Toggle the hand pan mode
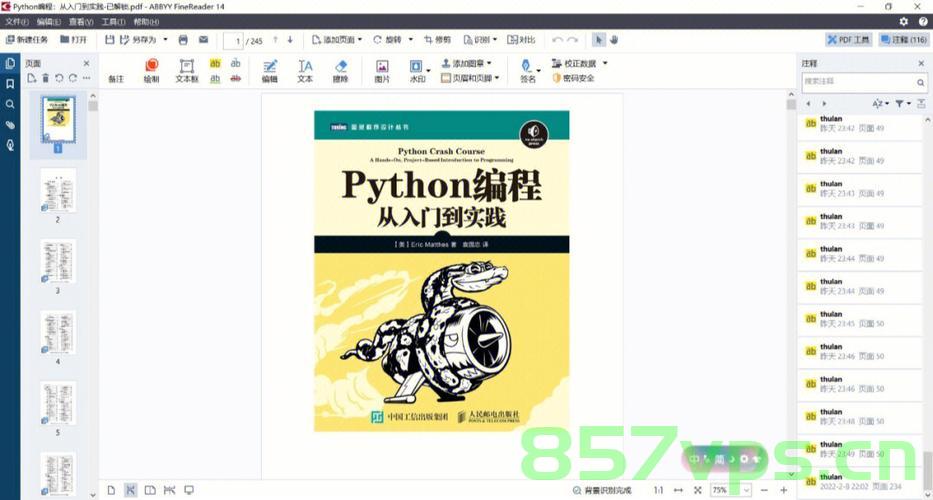 click(x=614, y=40)
